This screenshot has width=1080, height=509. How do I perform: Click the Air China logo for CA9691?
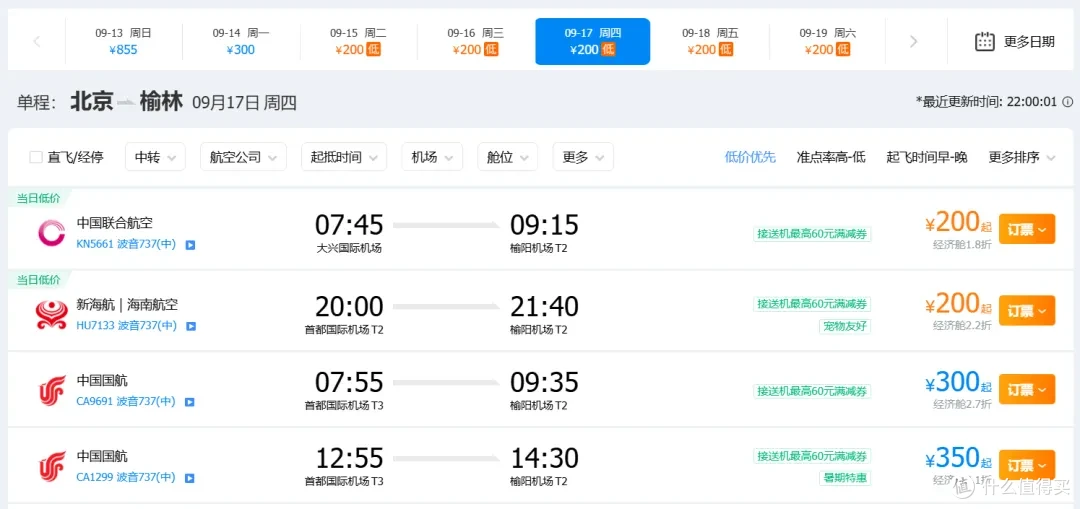coord(52,391)
